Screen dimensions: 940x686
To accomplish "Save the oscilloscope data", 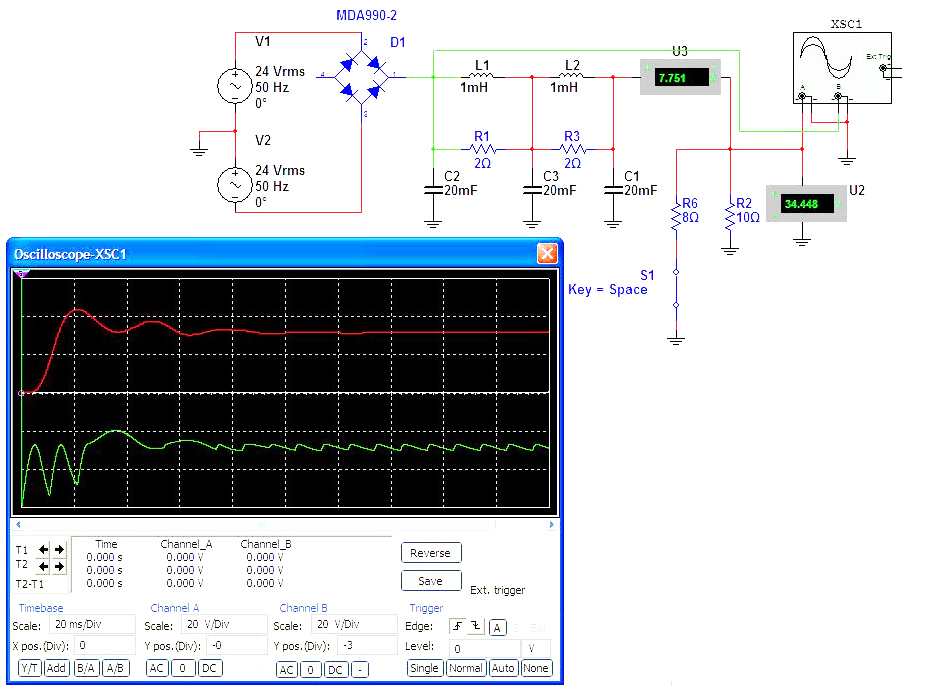I will tap(431, 581).
